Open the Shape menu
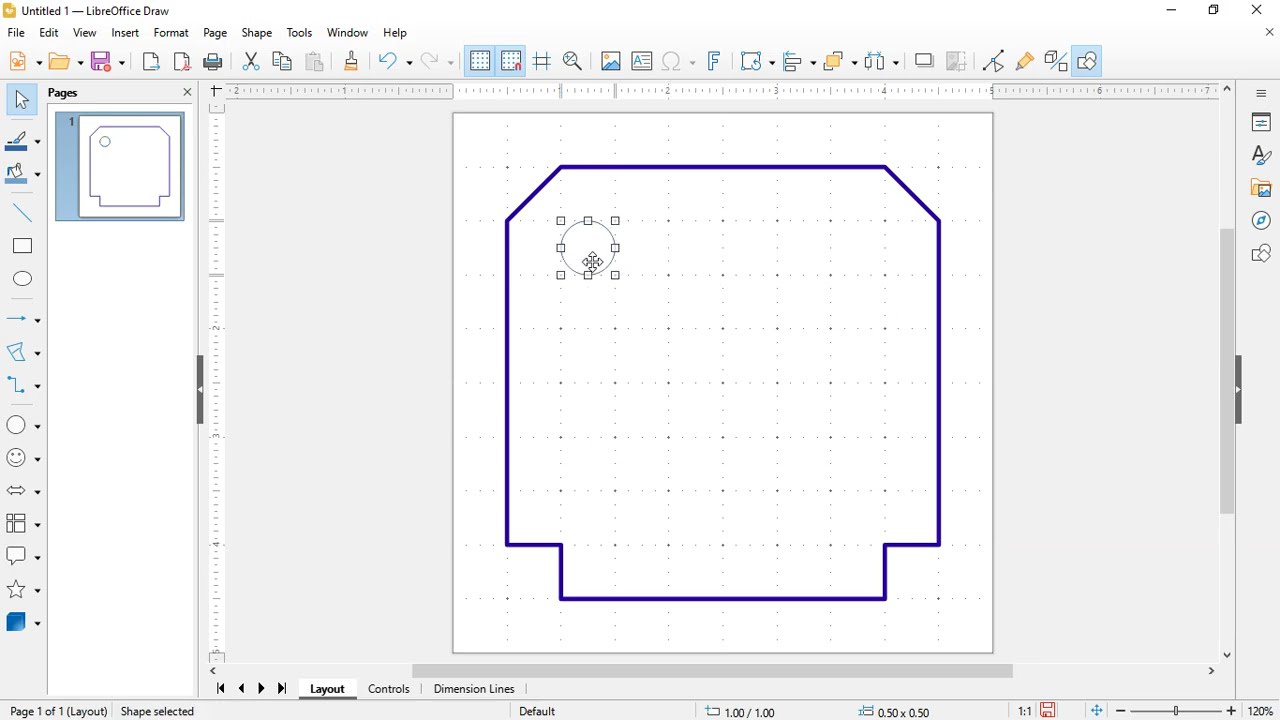Viewport: 1280px width, 720px height. click(257, 33)
